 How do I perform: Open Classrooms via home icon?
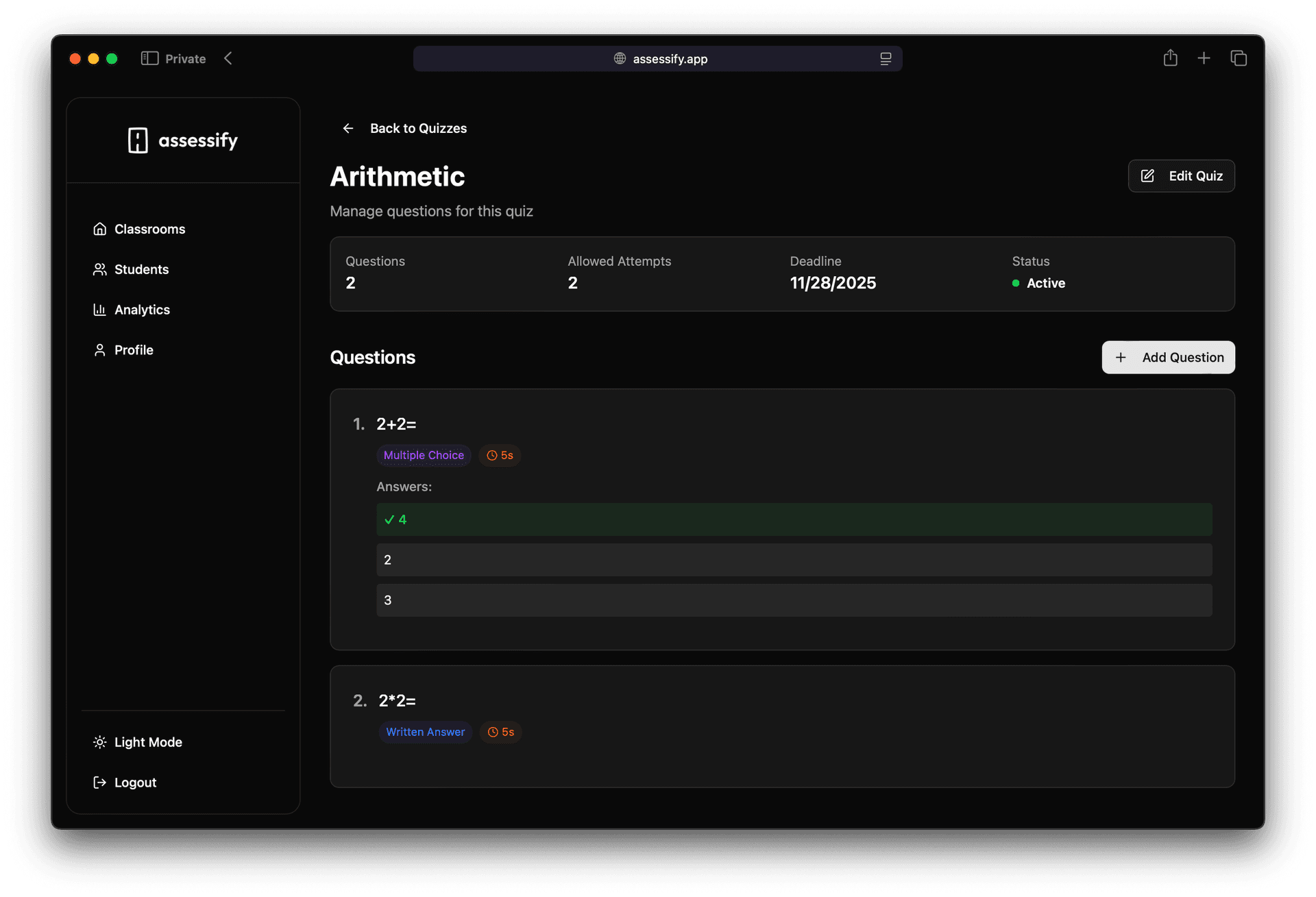(100, 229)
